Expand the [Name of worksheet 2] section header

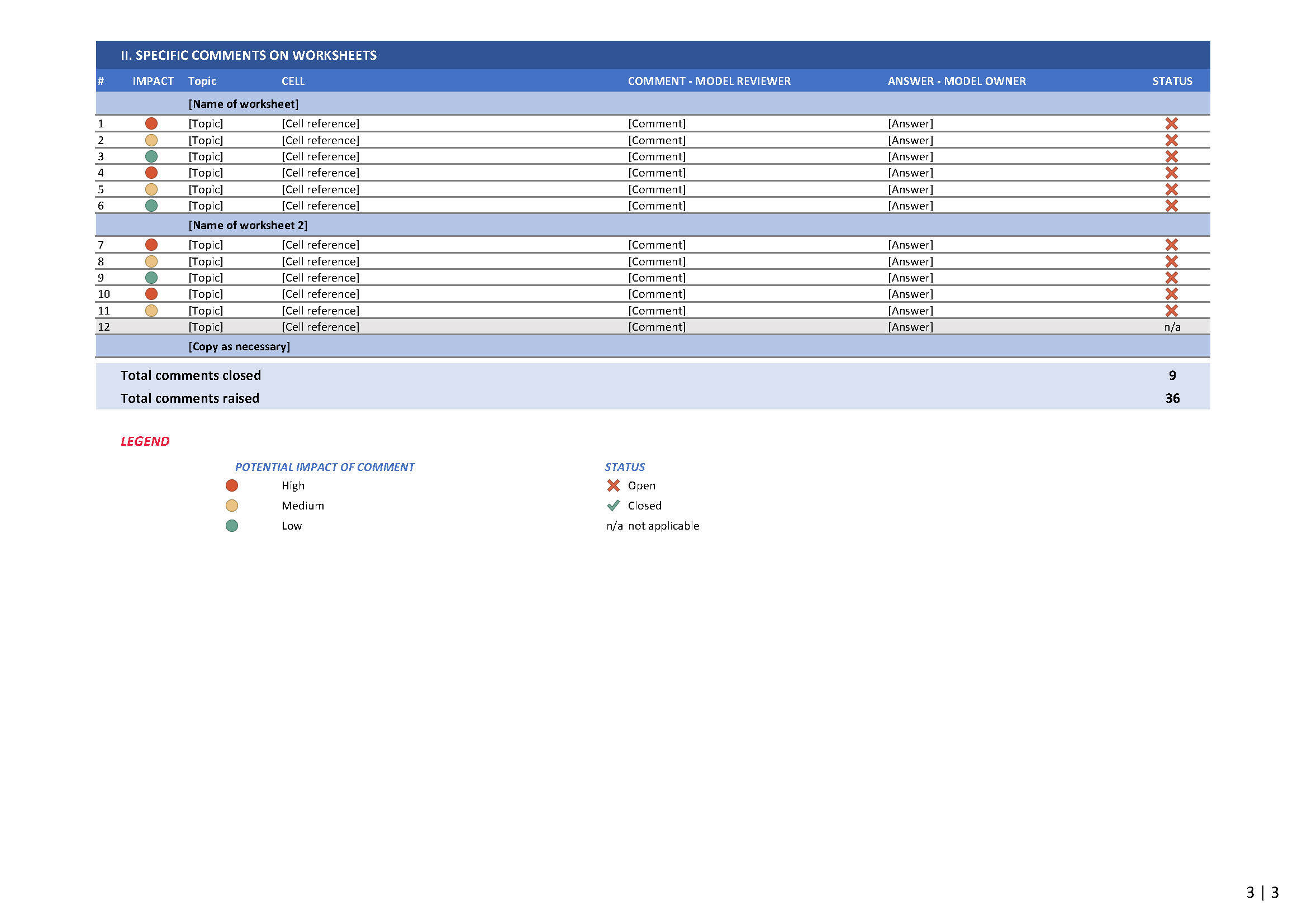click(x=248, y=225)
